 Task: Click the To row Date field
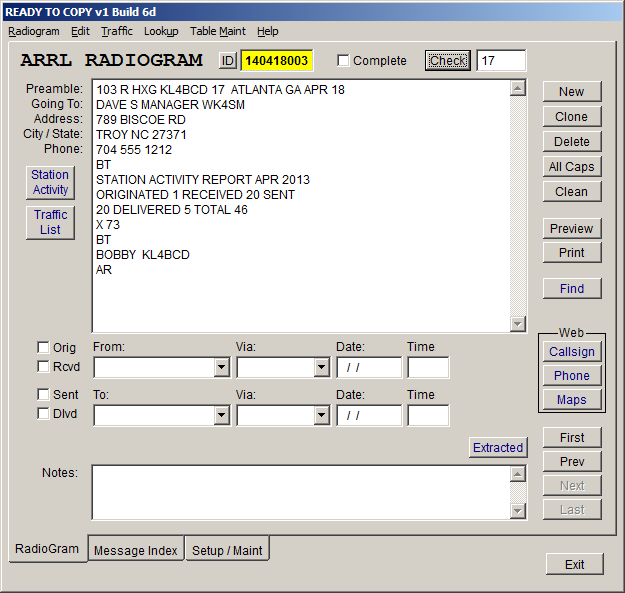click(x=369, y=416)
